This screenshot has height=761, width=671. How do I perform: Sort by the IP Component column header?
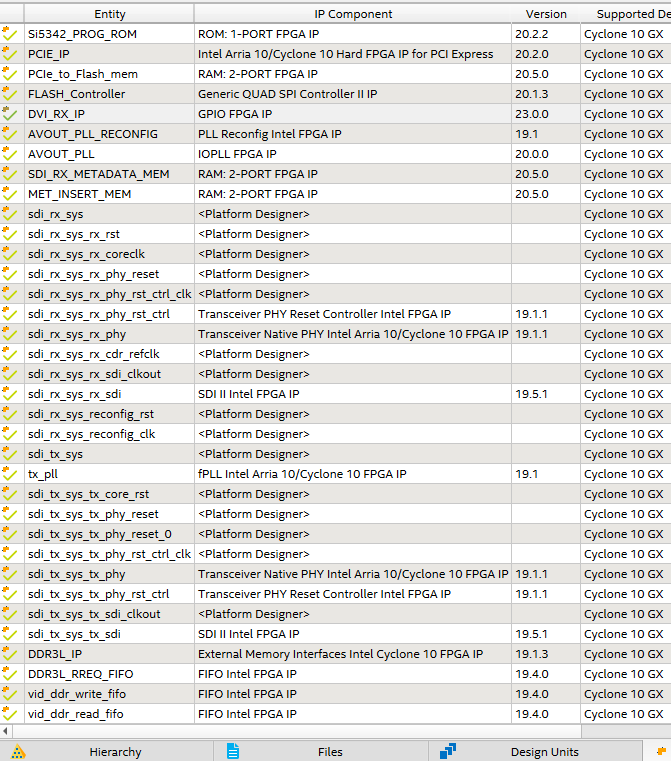tap(353, 14)
